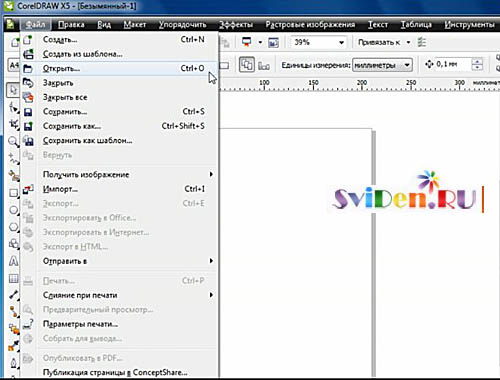Choose Импорт... in File menu
The image size is (500, 380).
[x=119, y=189]
